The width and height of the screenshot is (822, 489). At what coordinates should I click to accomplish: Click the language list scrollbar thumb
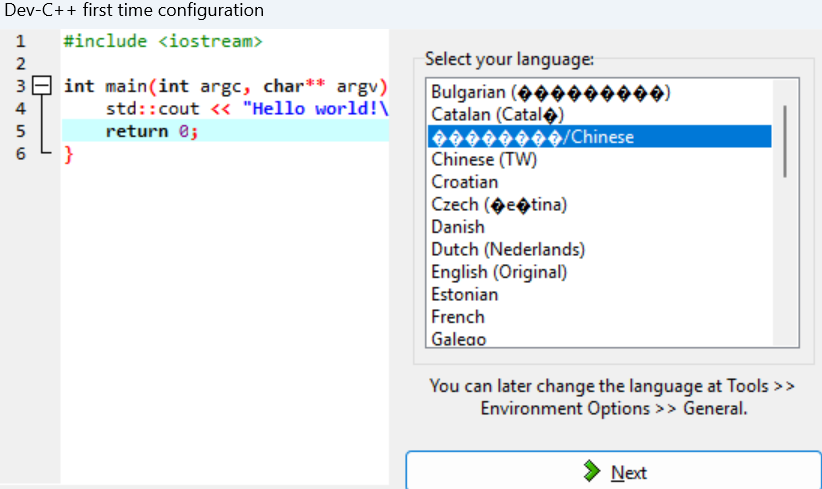tap(785, 142)
